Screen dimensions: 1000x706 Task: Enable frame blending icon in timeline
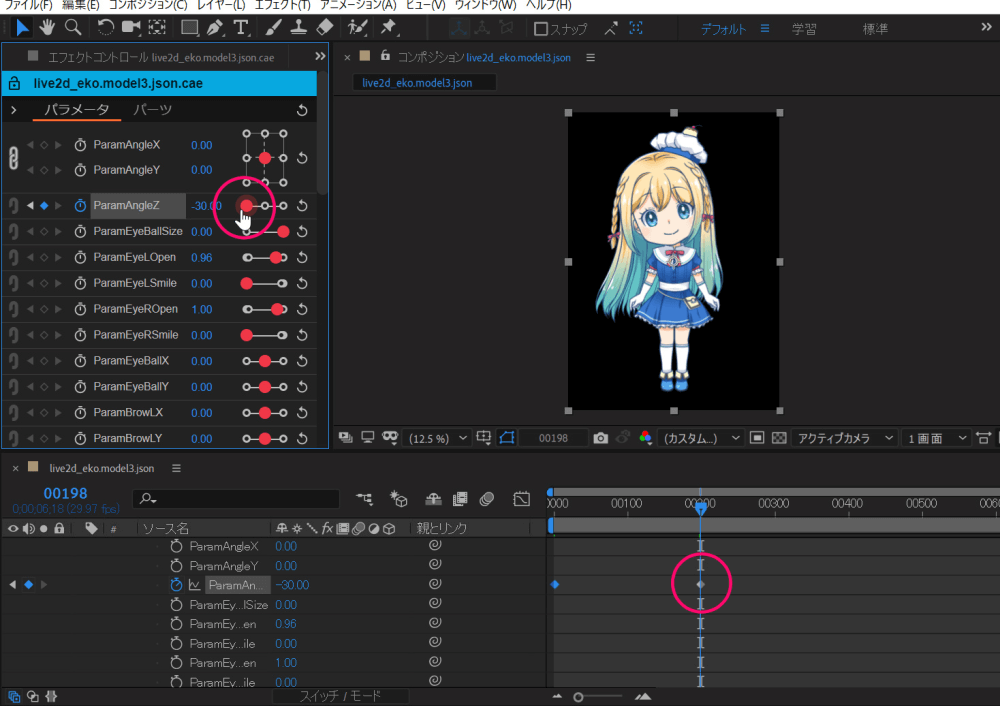(460, 499)
